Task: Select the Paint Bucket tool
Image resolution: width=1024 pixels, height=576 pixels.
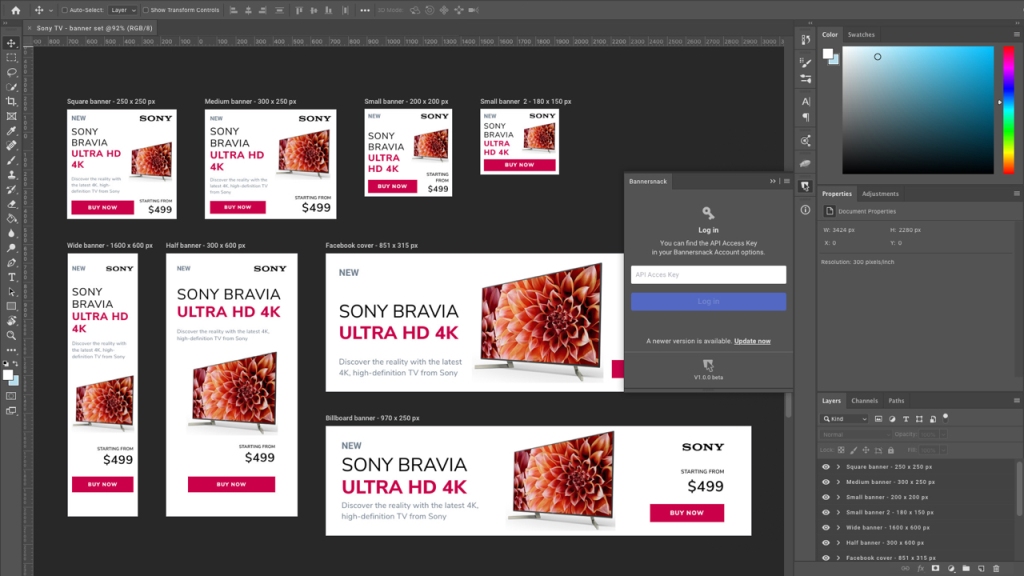Action: click(x=11, y=218)
